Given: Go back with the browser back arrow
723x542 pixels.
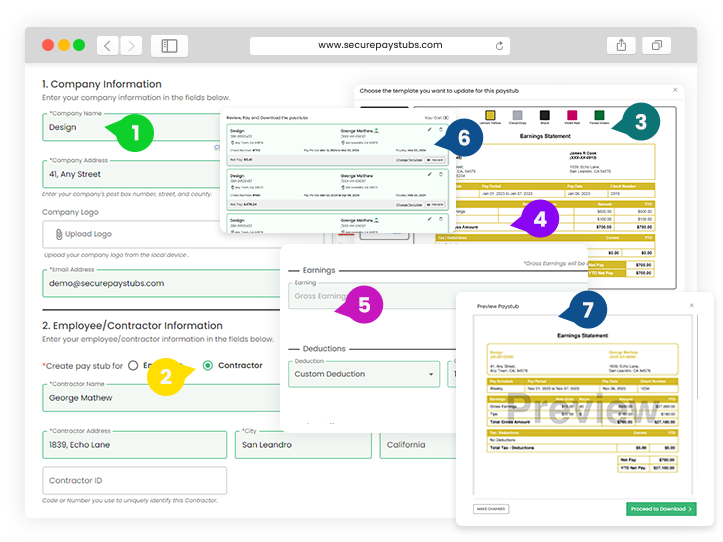Looking at the screenshot, I should pos(107,46).
